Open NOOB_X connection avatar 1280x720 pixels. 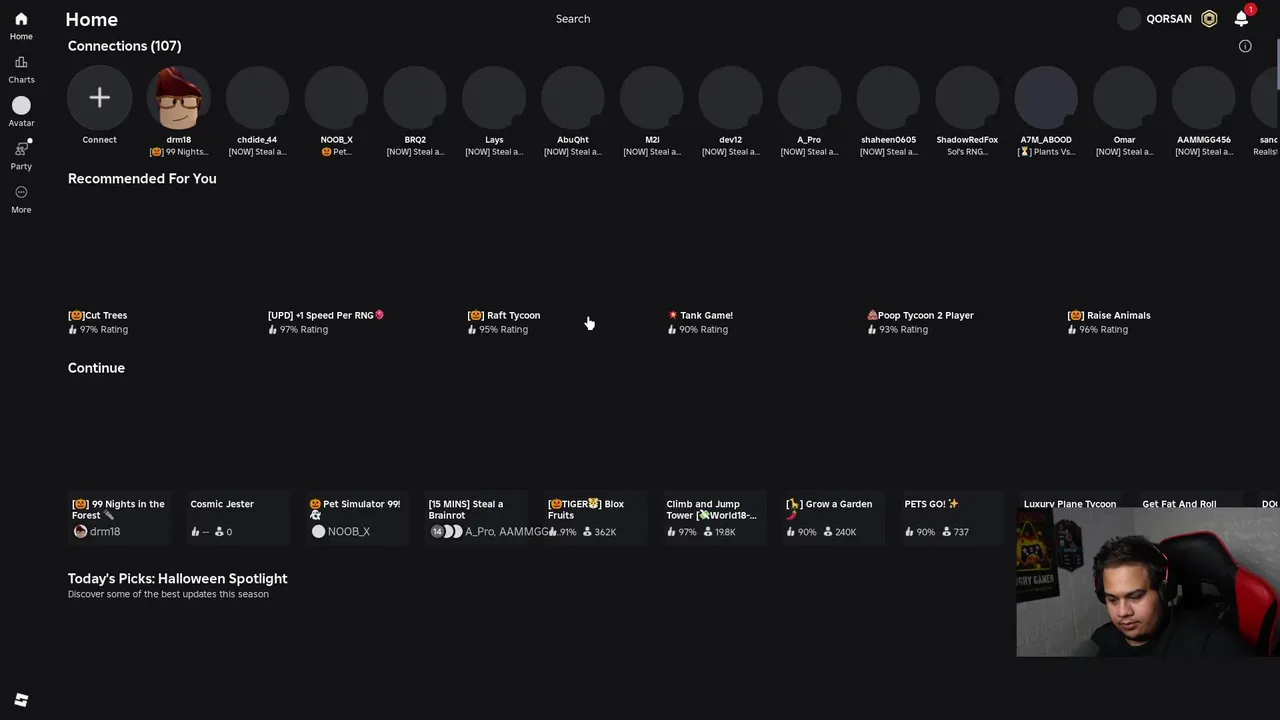(x=336, y=98)
